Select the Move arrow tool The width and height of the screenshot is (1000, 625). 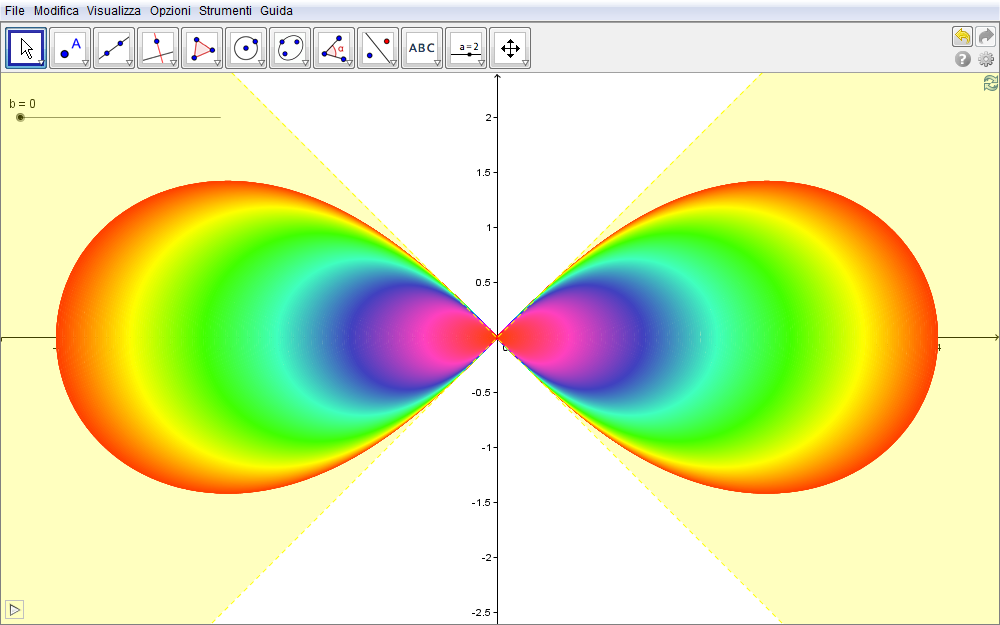click(x=26, y=48)
